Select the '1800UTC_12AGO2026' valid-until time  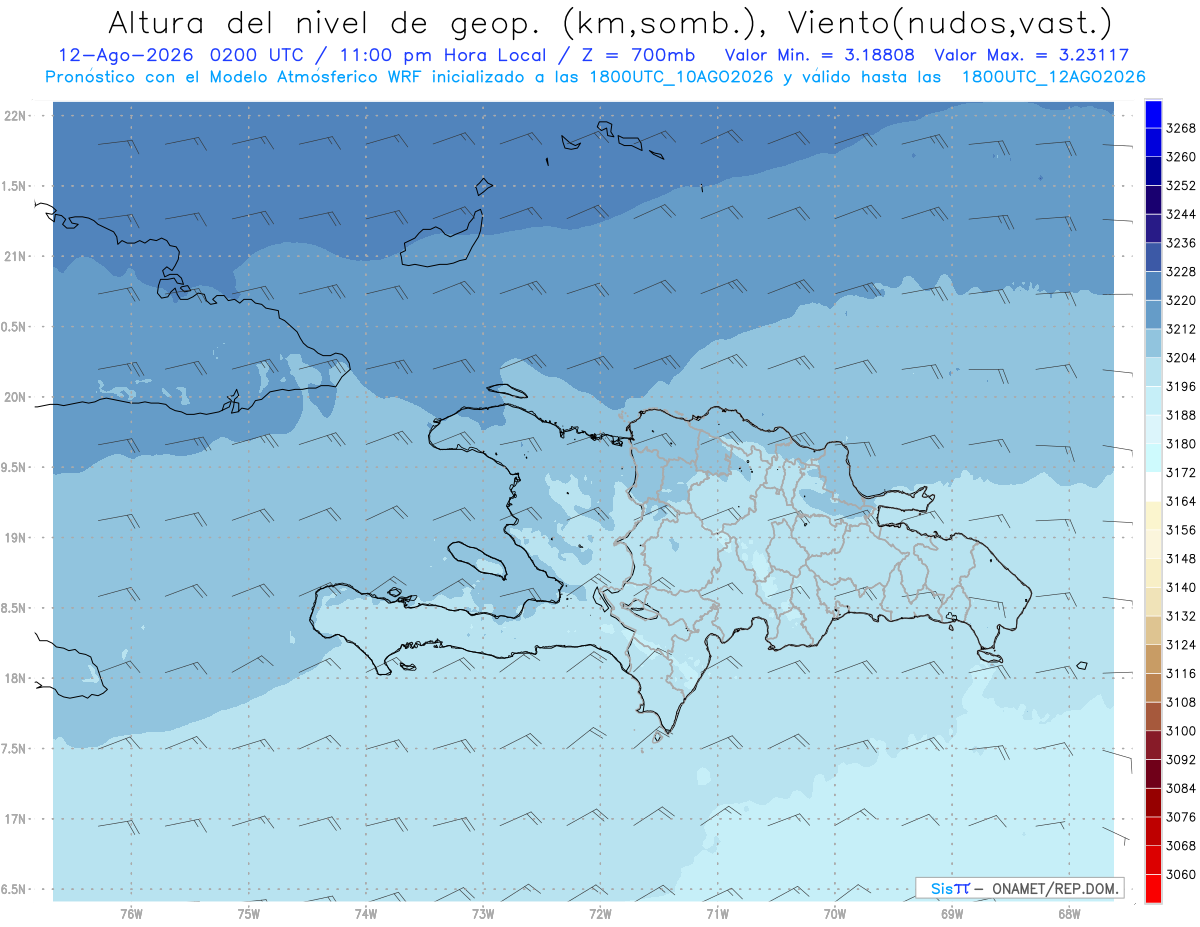click(x=1053, y=77)
